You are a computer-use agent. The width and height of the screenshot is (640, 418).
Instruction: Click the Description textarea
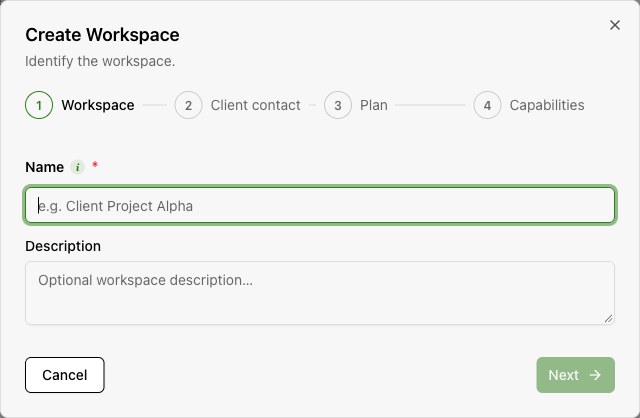[x=320, y=293]
